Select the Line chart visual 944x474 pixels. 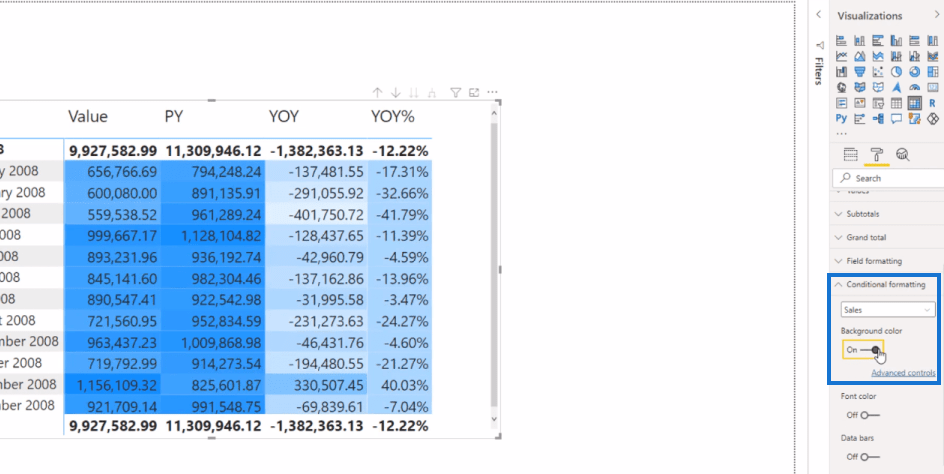842,57
